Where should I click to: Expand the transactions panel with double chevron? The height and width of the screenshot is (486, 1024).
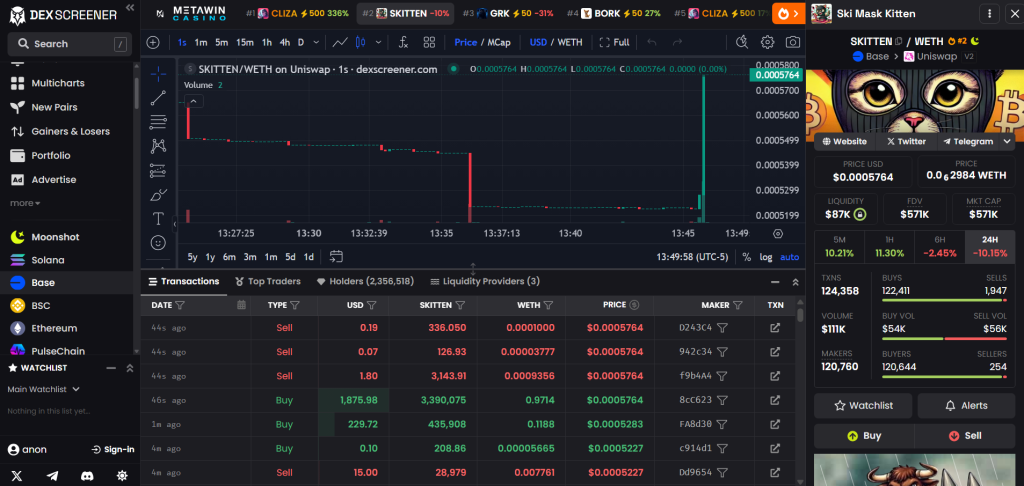(x=795, y=282)
